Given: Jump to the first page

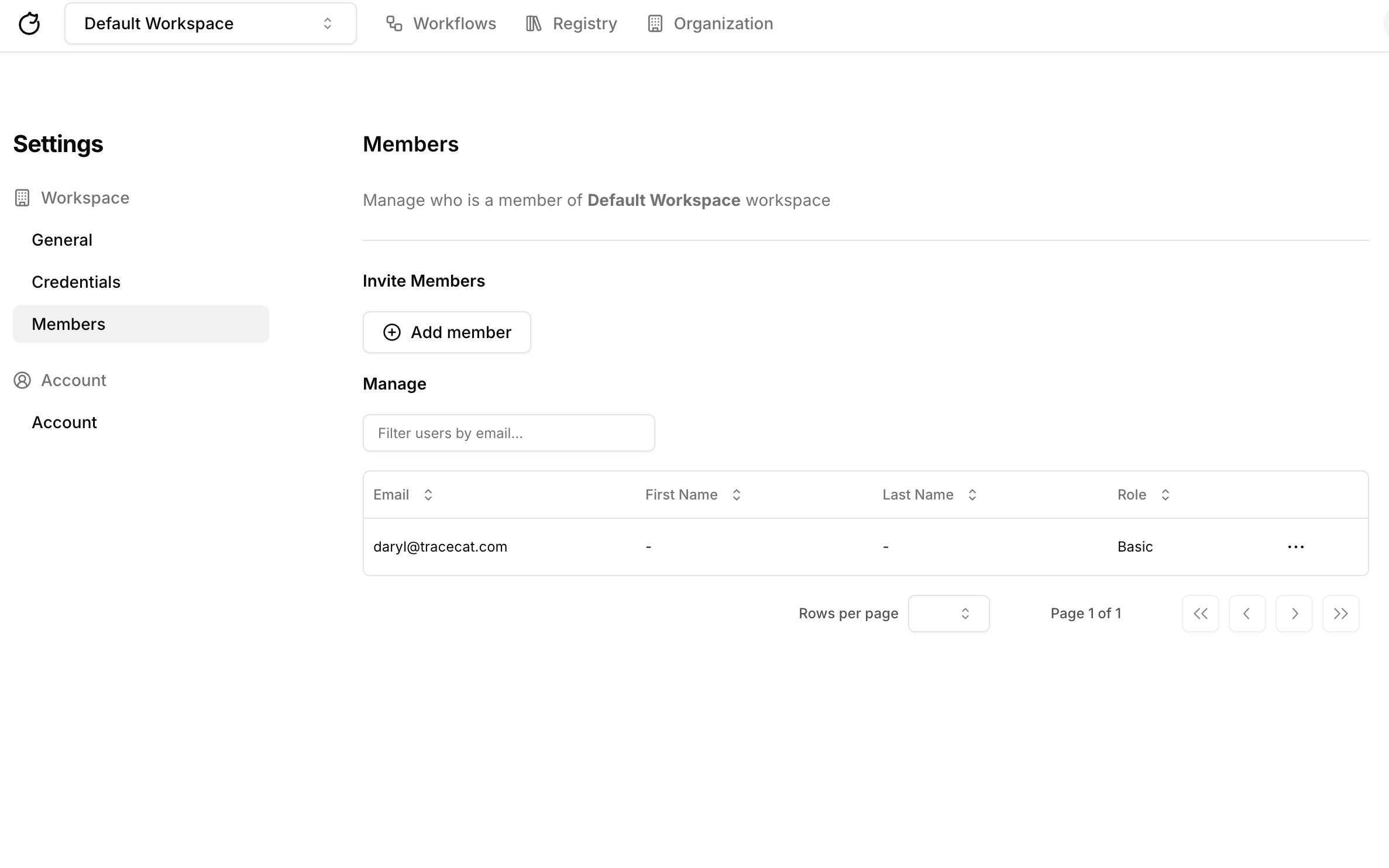Looking at the screenshot, I should coord(1200,614).
